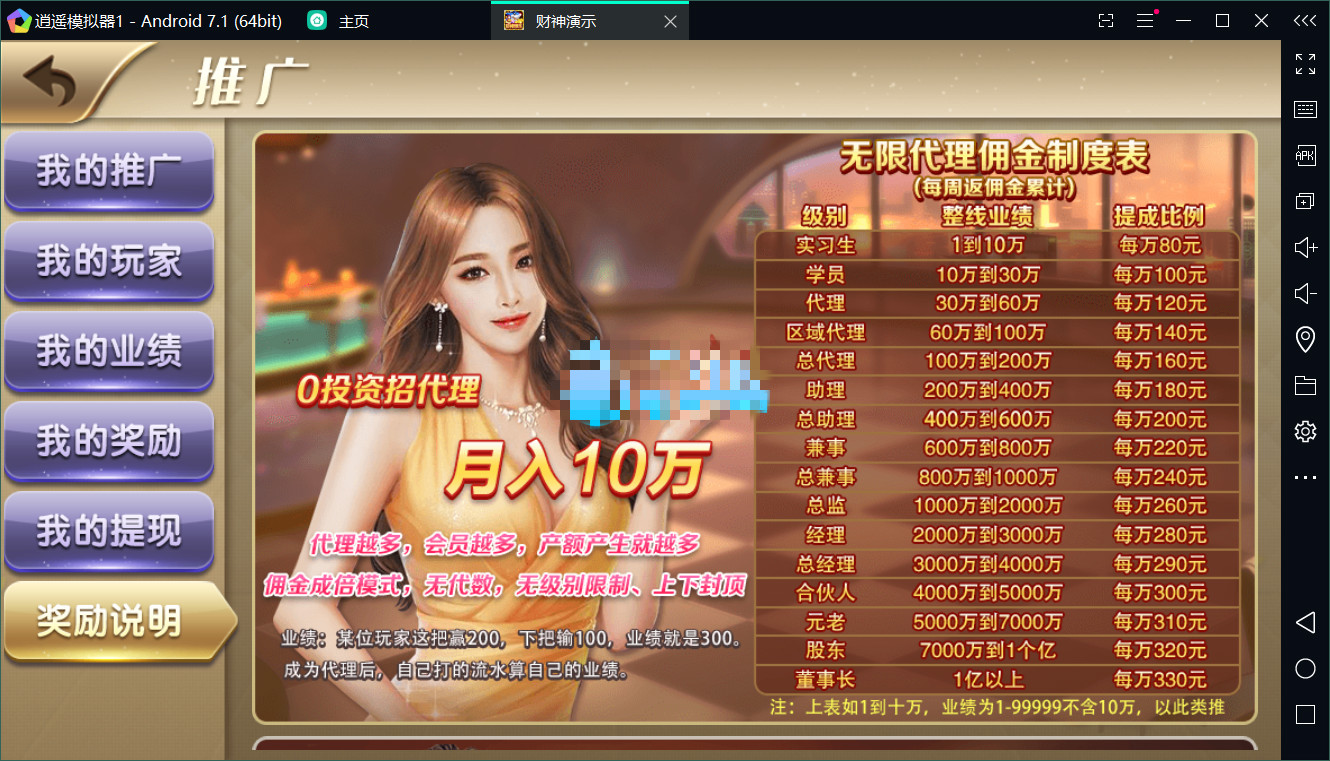Toggle full screen mode
Viewport: 1330px width, 761px height.
coord(1305,65)
